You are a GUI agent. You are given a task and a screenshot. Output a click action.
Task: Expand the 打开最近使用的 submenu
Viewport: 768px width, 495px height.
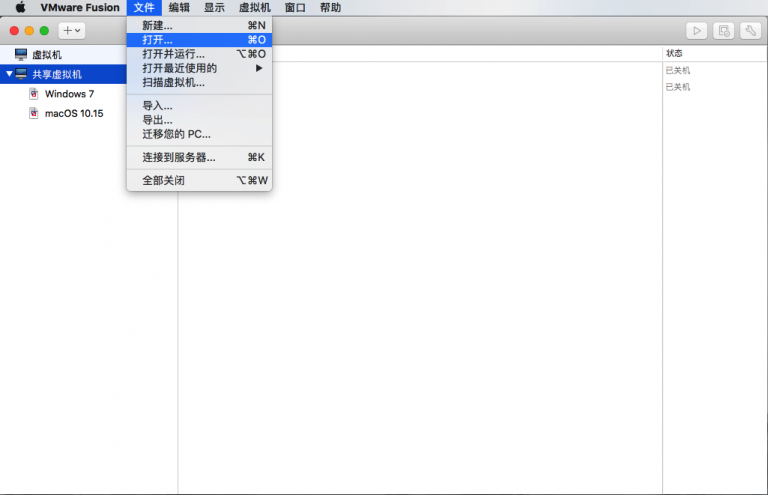pos(199,68)
